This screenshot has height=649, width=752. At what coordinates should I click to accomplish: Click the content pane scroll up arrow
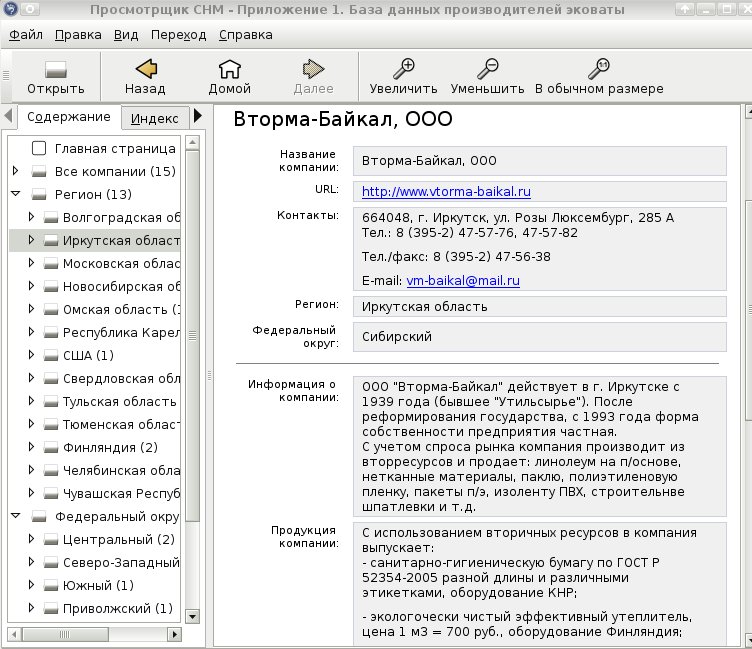(x=748, y=113)
